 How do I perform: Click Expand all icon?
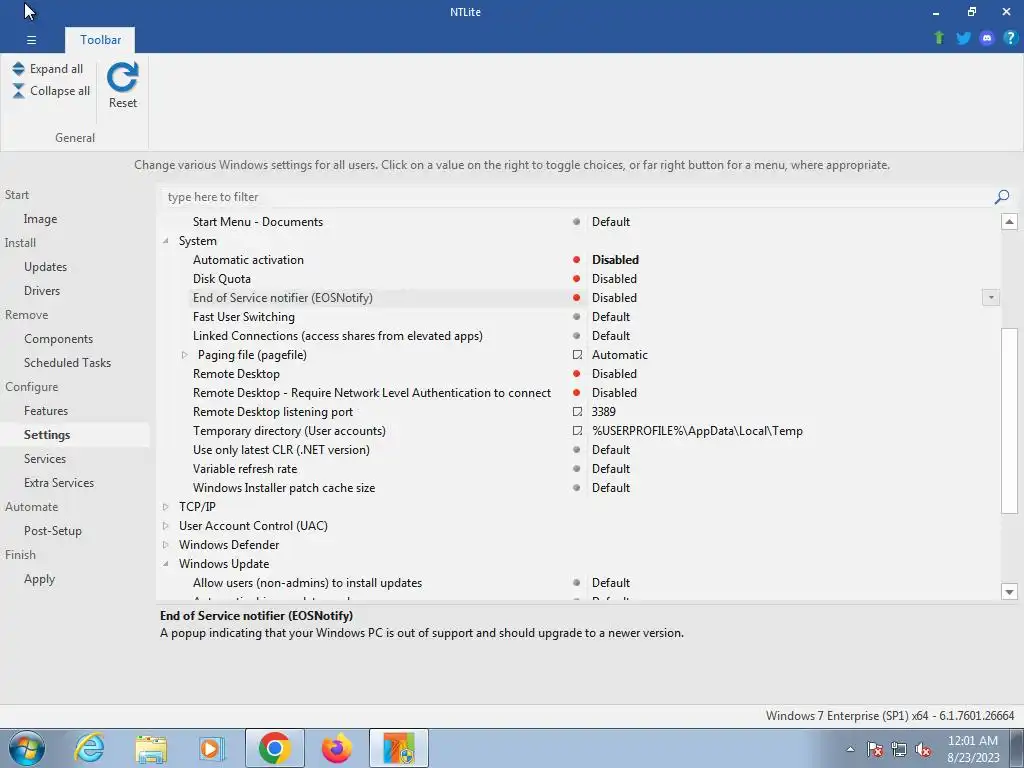pos(18,69)
